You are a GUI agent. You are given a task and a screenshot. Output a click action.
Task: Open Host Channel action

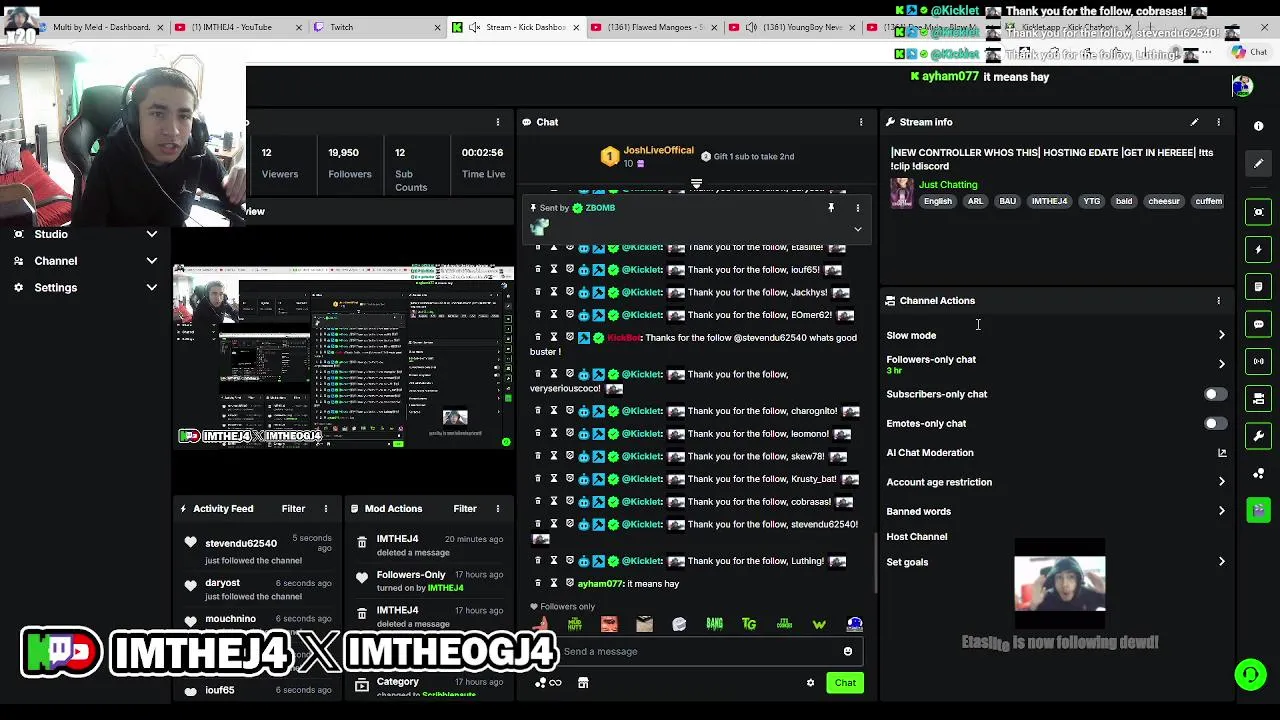917,537
